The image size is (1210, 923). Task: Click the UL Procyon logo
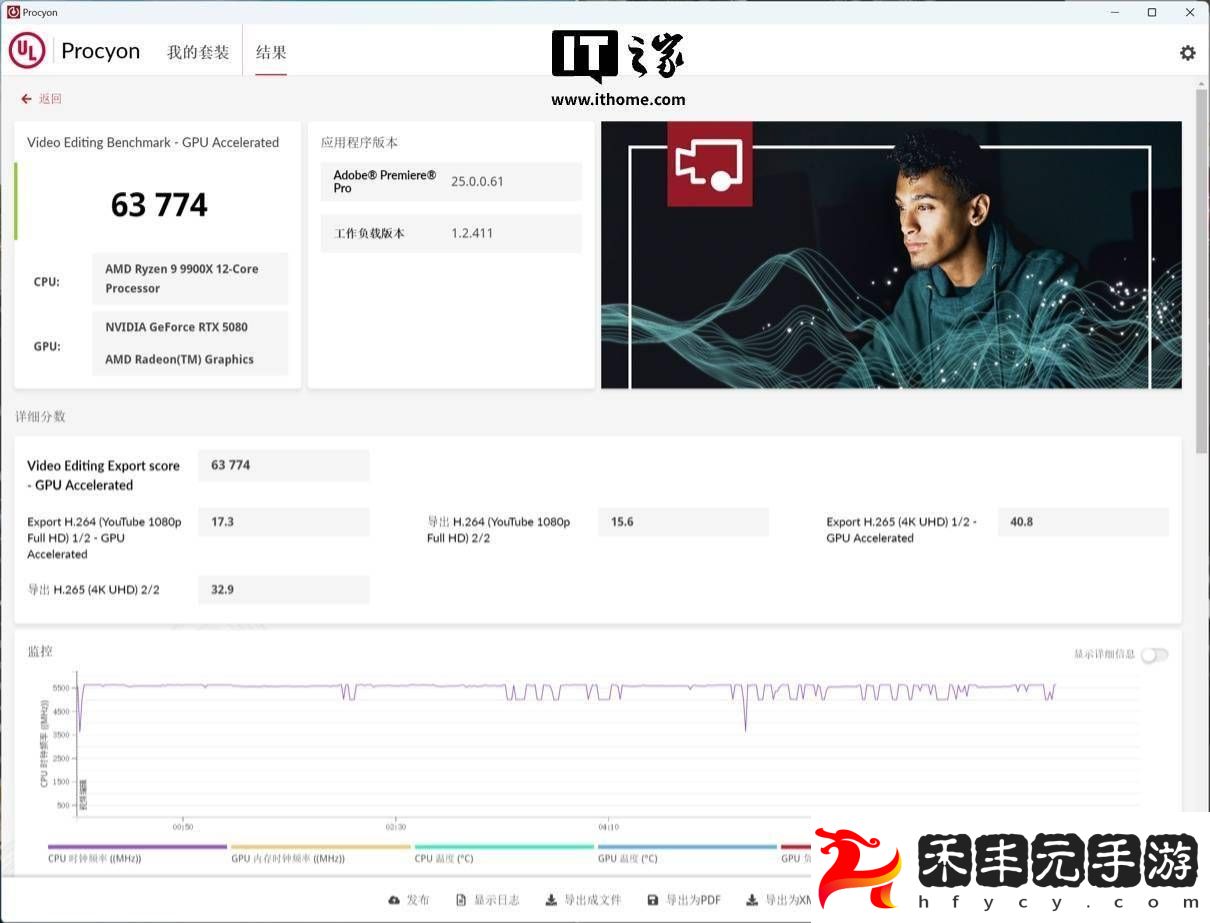(x=27, y=51)
